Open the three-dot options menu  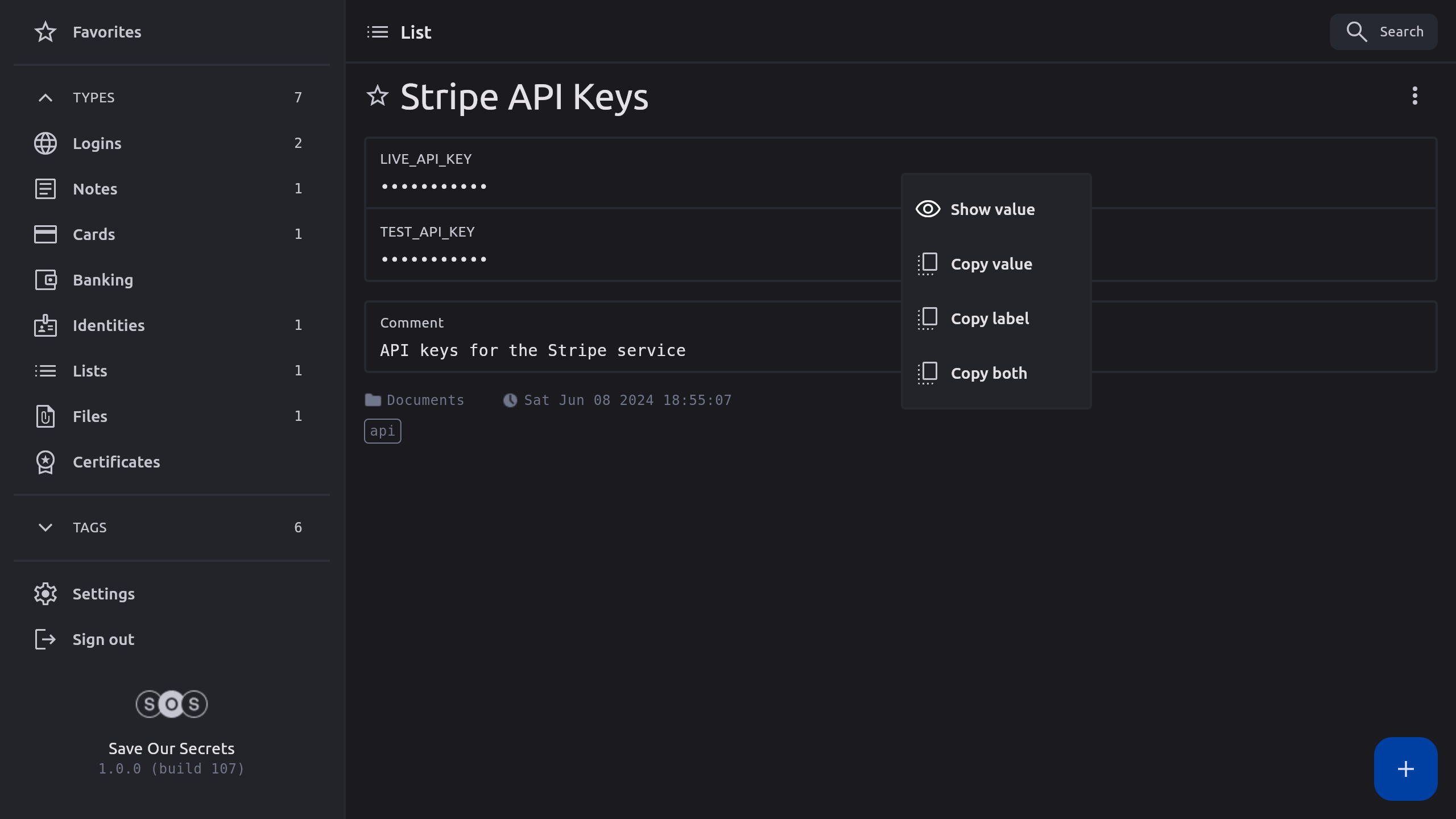1414,96
